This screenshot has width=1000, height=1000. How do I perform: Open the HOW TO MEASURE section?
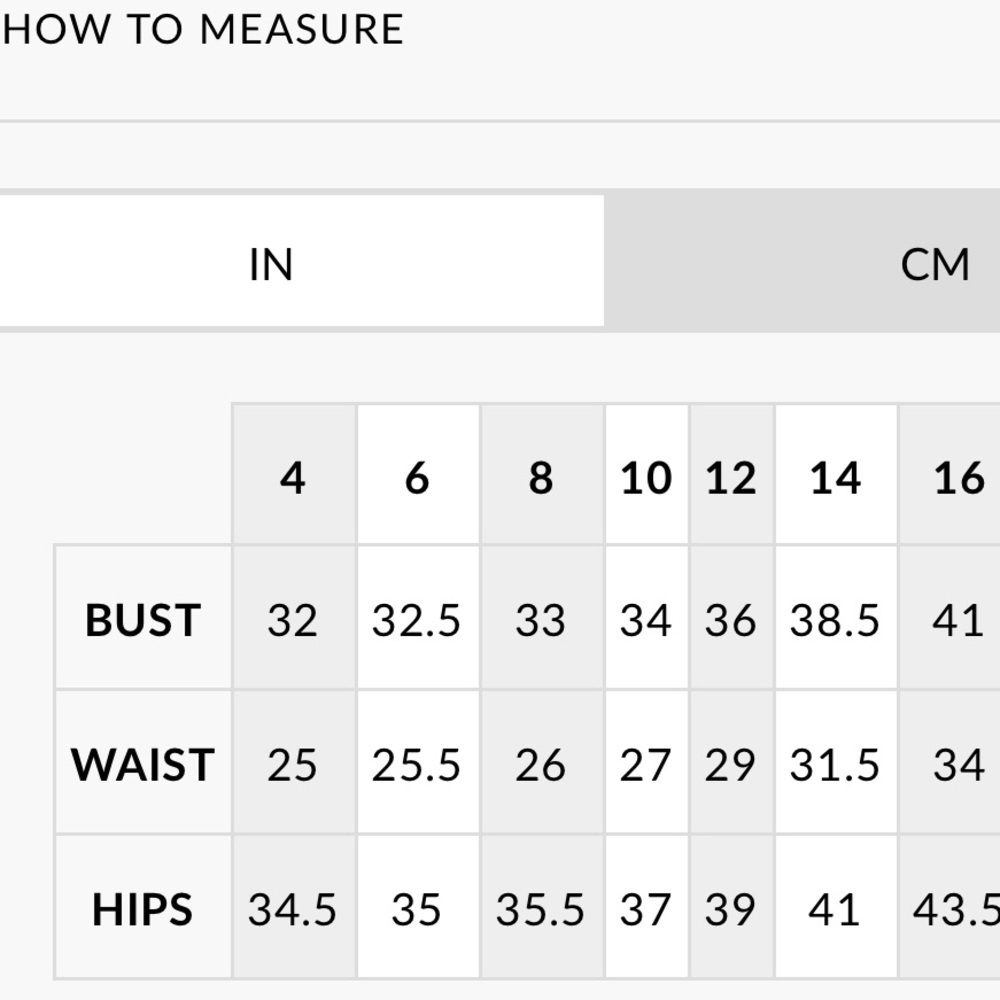click(x=203, y=29)
